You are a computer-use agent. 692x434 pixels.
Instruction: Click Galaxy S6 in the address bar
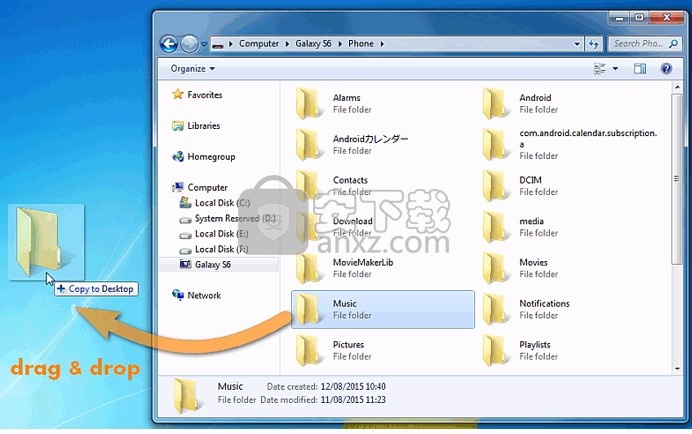click(x=313, y=44)
